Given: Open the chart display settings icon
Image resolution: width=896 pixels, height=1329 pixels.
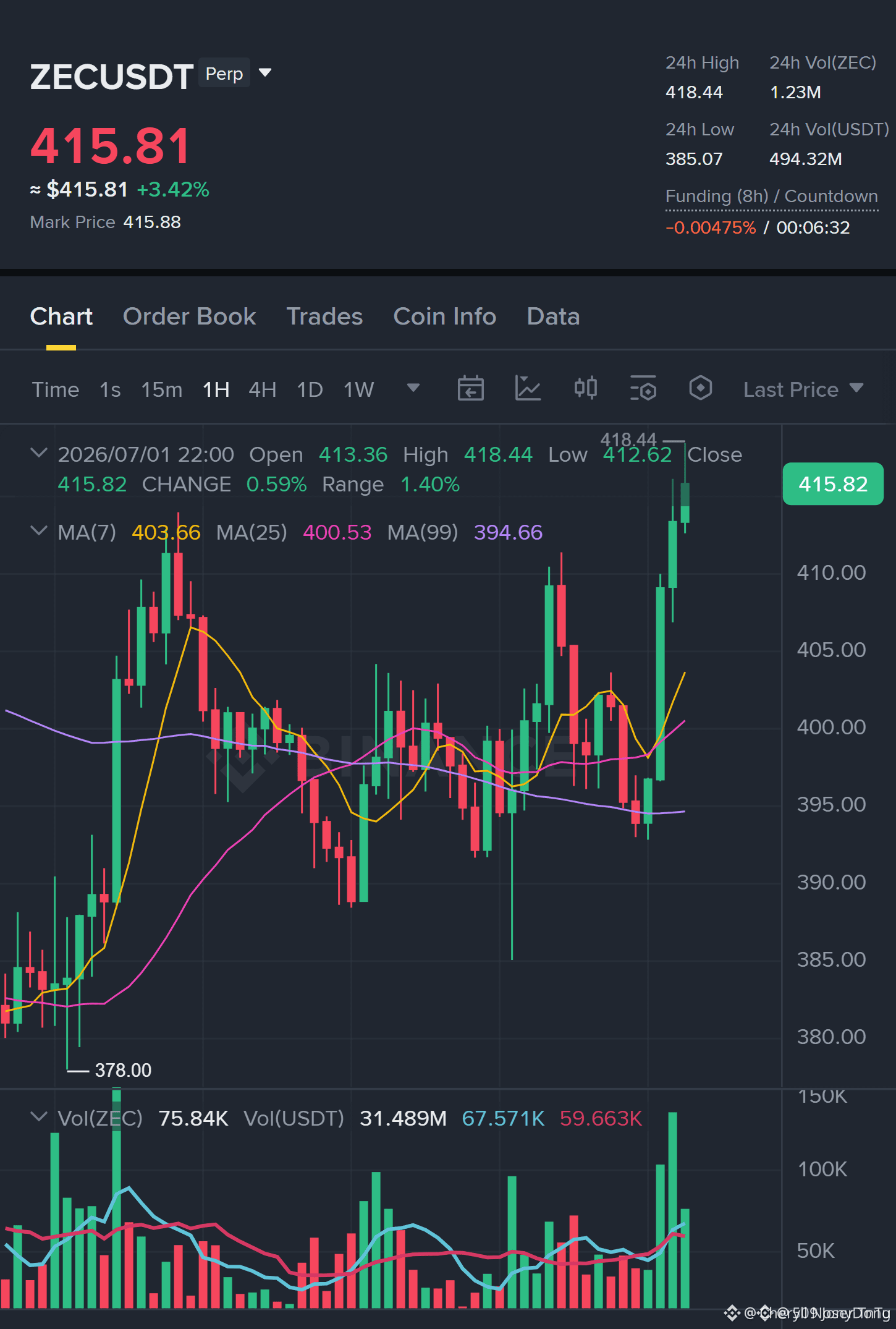Looking at the screenshot, I should [643, 389].
